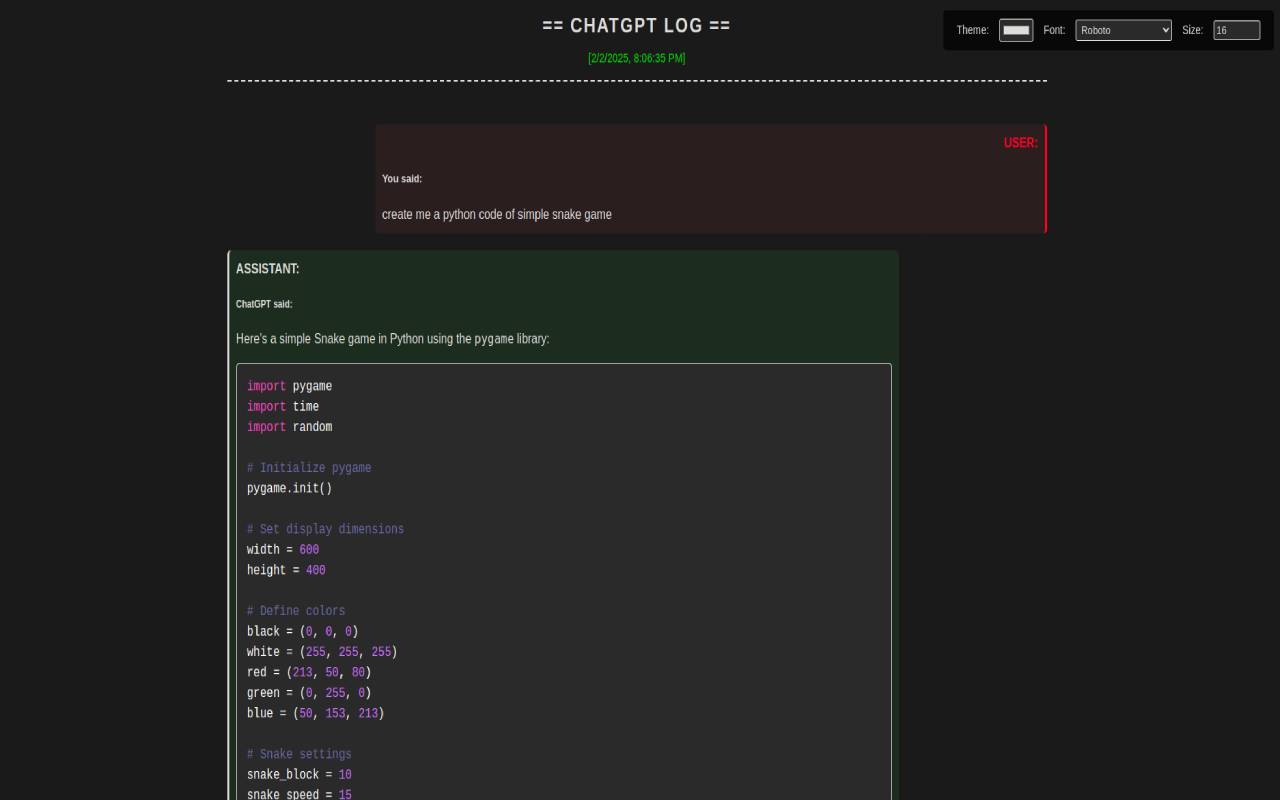Click the code line 'red = (213, 50, 80)'
The height and width of the screenshot is (800, 1280).
(x=309, y=672)
